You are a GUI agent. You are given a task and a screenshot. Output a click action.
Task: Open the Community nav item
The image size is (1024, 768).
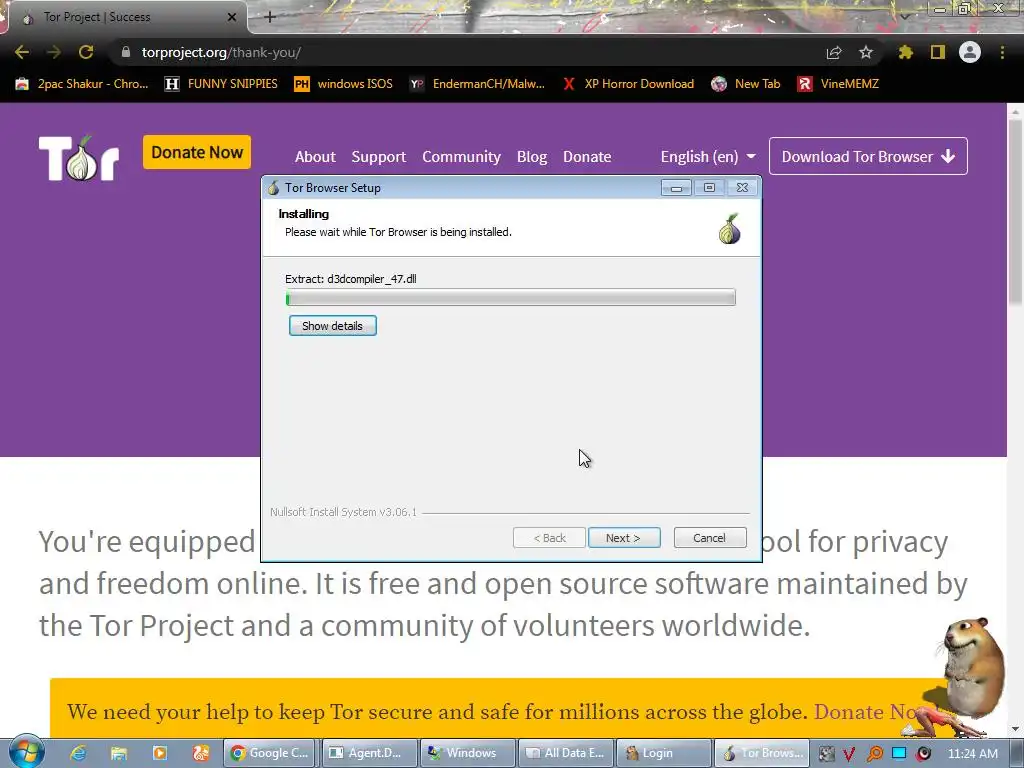pyautogui.click(x=461, y=157)
